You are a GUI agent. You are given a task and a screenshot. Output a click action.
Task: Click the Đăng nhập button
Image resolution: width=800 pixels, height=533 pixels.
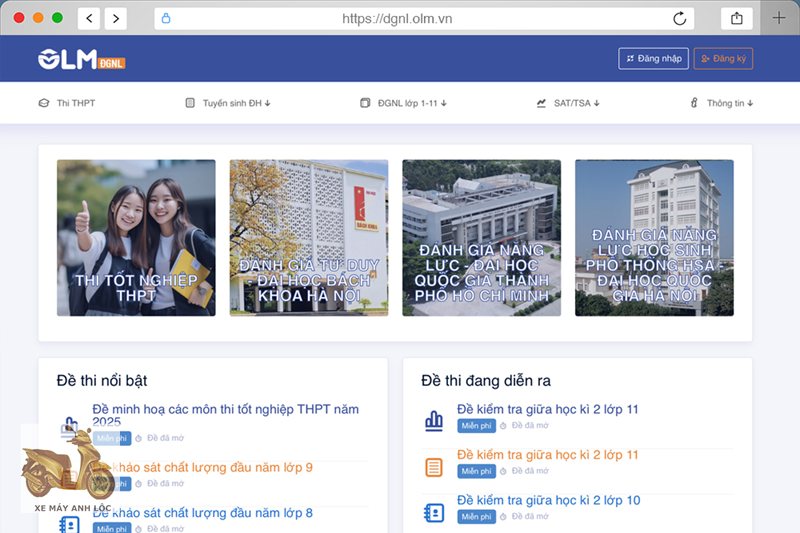coord(654,59)
